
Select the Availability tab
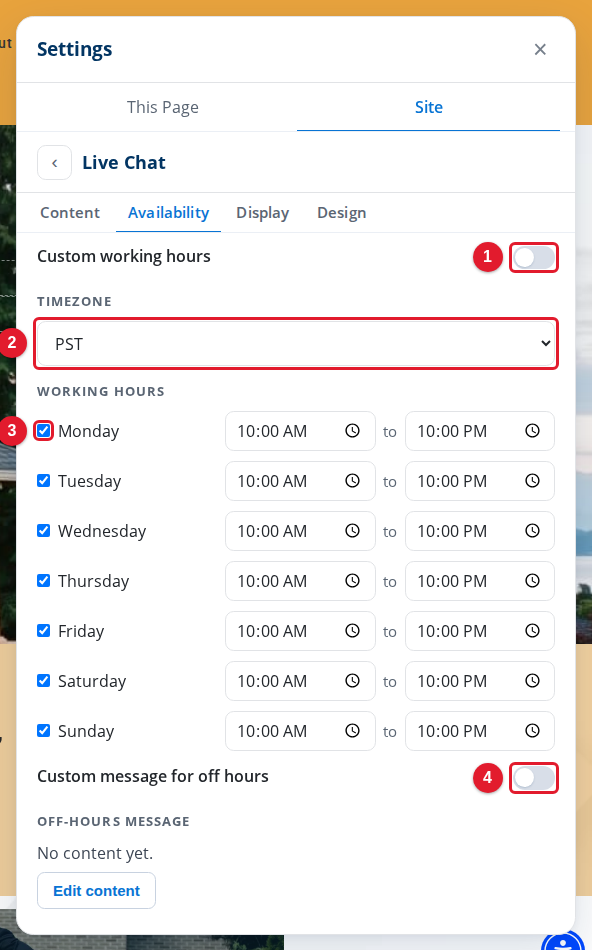pos(168,213)
